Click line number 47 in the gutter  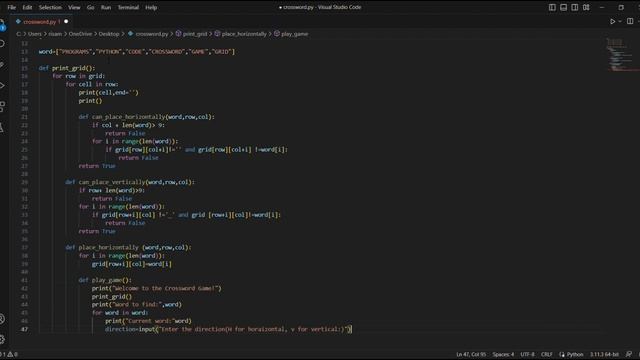tap(24, 329)
